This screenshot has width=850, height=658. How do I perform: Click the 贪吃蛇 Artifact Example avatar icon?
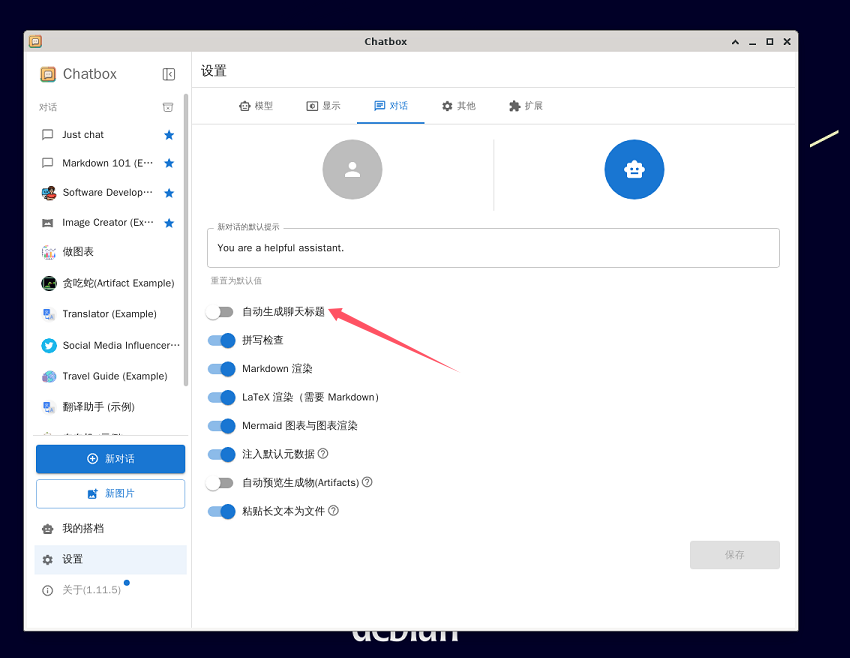49,283
